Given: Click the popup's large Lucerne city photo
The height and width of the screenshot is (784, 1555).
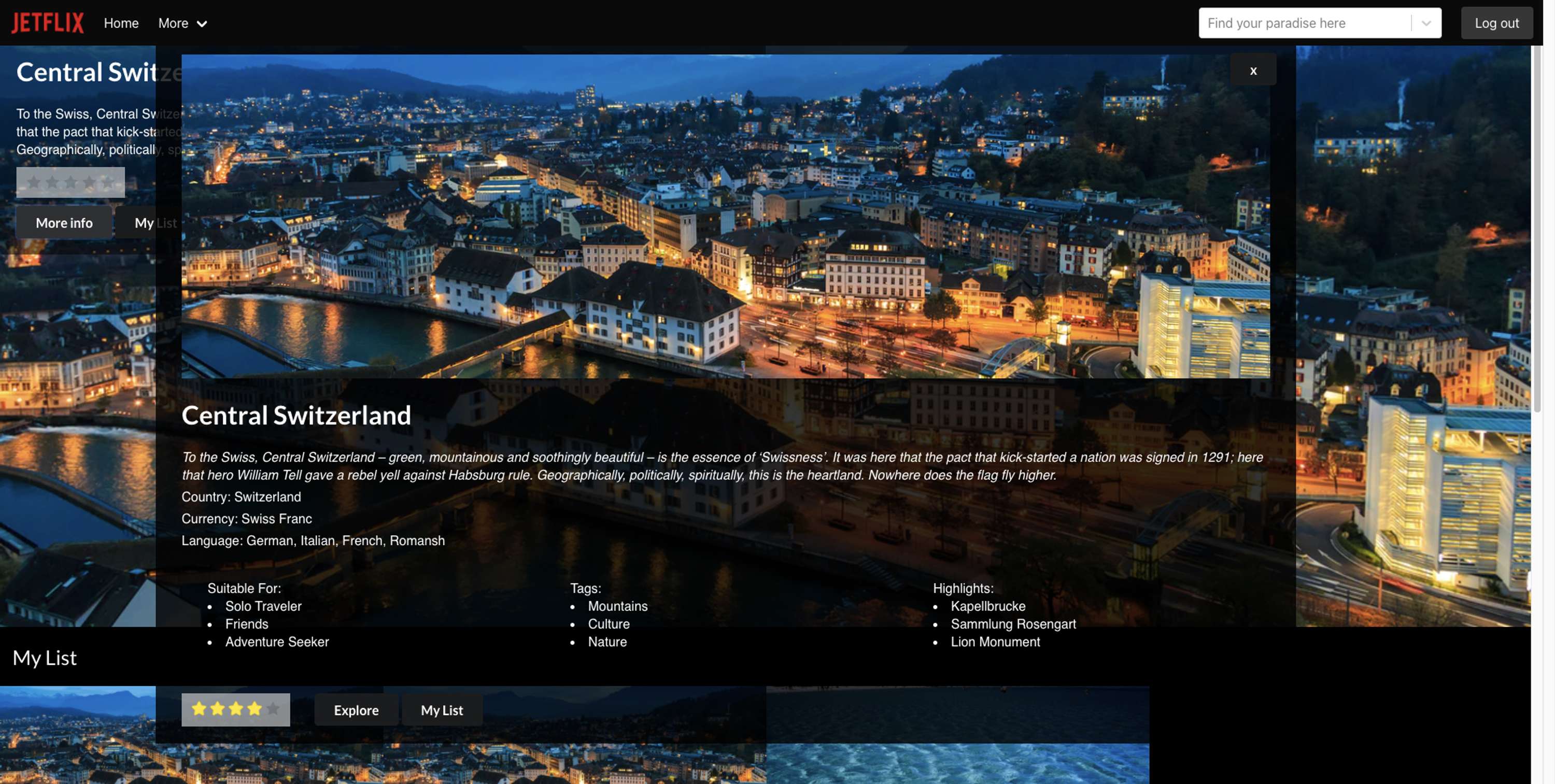Looking at the screenshot, I should pyautogui.click(x=726, y=216).
